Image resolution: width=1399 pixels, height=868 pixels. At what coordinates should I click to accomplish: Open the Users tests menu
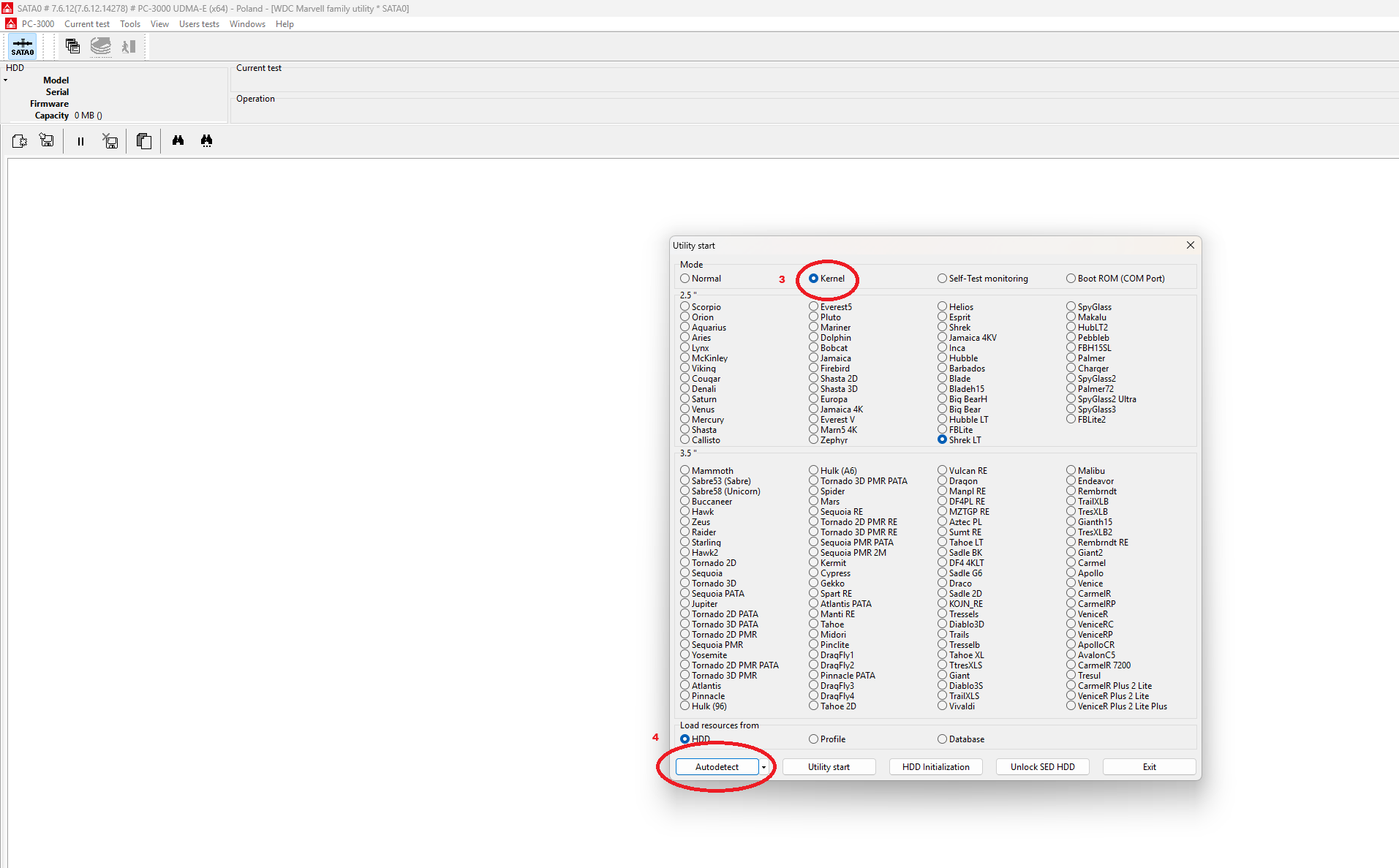tap(199, 24)
